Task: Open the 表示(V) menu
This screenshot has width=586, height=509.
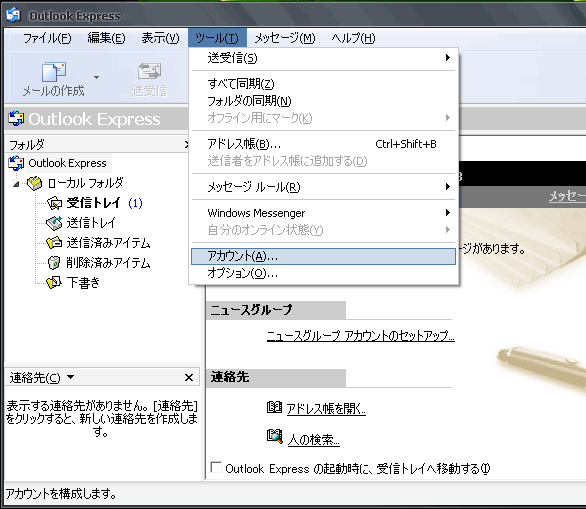Action: (160, 38)
